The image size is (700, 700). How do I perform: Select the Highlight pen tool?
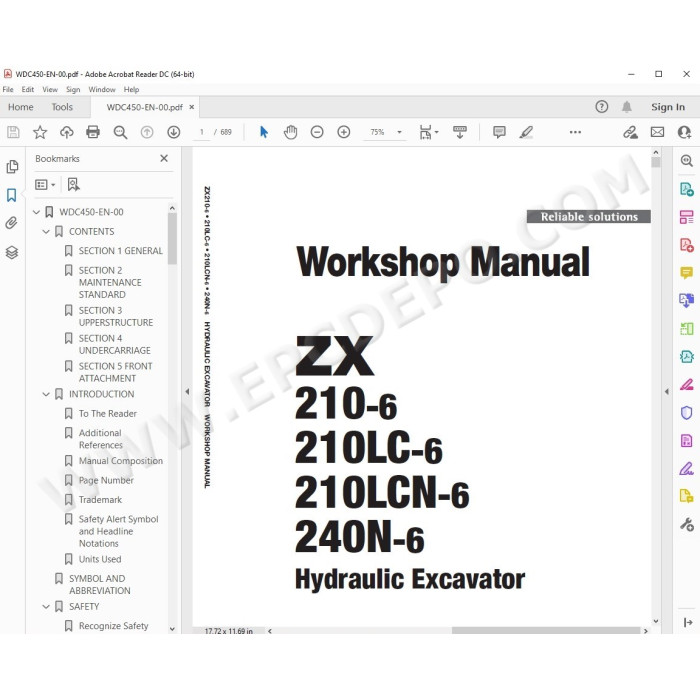coord(526,132)
